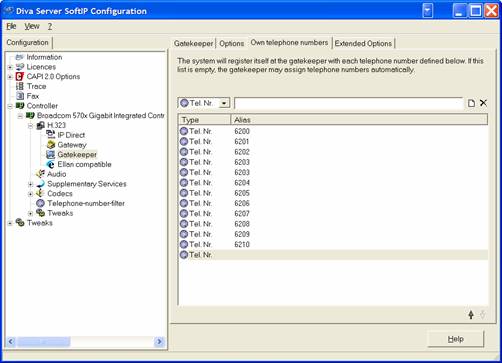Click the Telephone-number-filter icon
Image resolution: width=502 pixels, height=363 pixels.
pyautogui.click(x=40, y=203)
